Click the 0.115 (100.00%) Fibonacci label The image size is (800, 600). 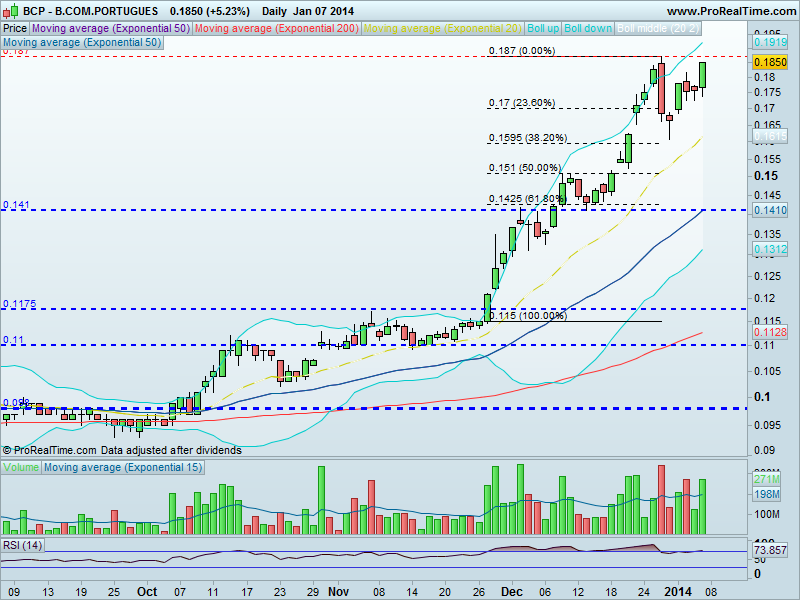(530, 315)
